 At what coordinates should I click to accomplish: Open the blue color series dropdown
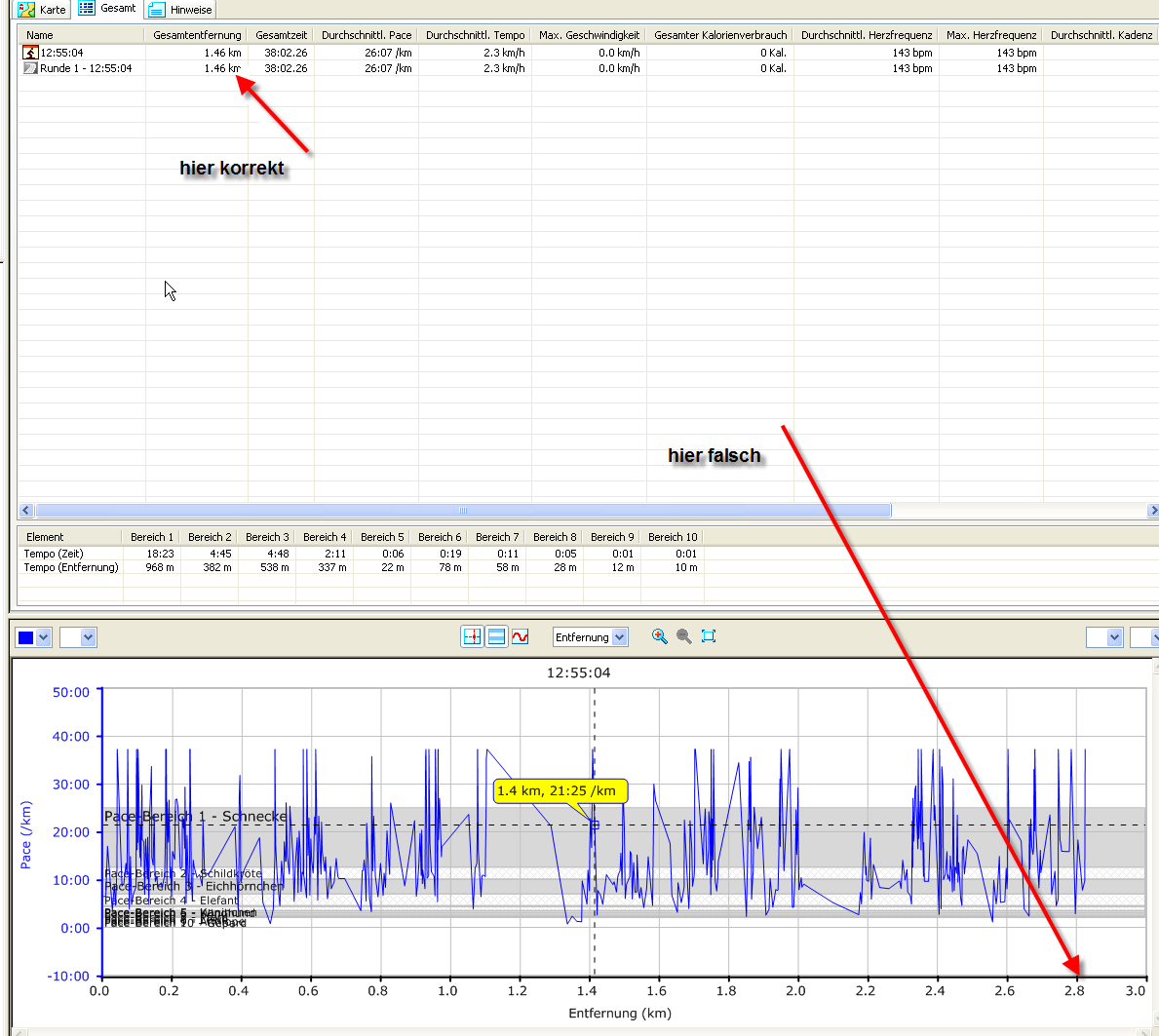(x=43, y=637)
